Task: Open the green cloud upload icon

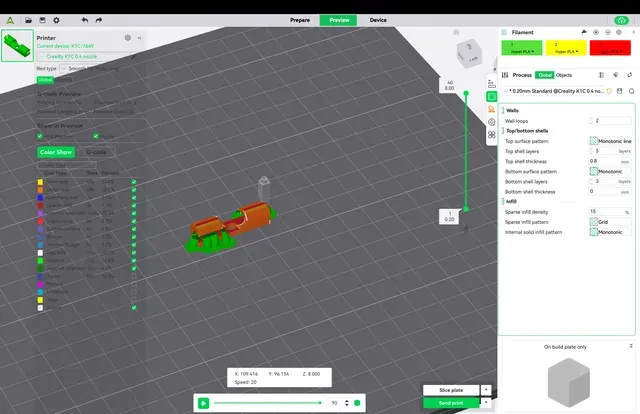Action: click(x=621, y=20)
